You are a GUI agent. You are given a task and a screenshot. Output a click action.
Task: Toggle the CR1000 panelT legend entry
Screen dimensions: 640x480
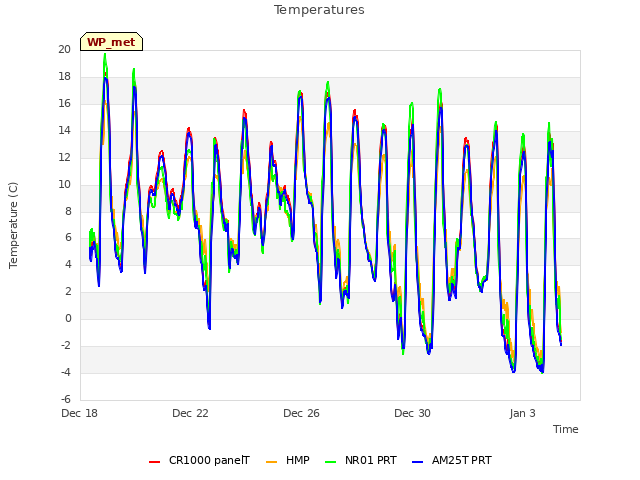[x=199, y=460]
